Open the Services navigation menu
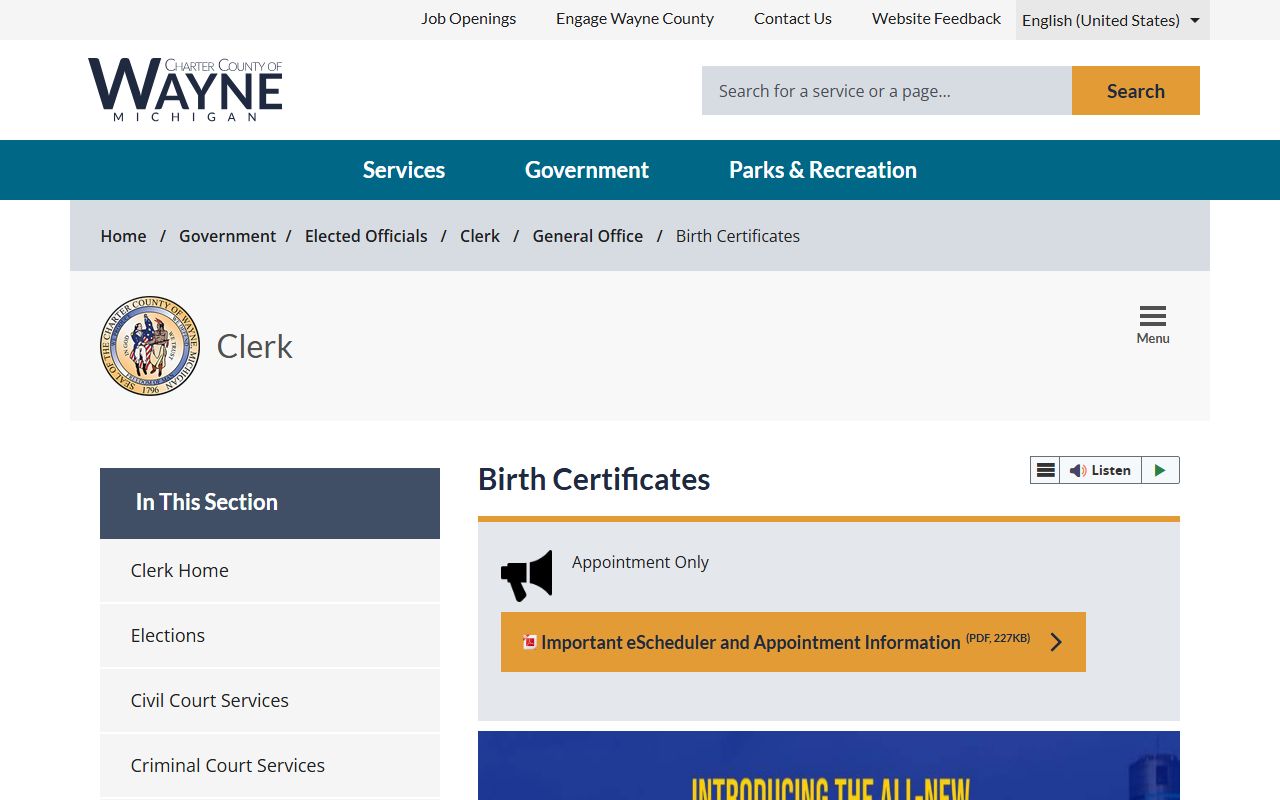 pos(404,170)
